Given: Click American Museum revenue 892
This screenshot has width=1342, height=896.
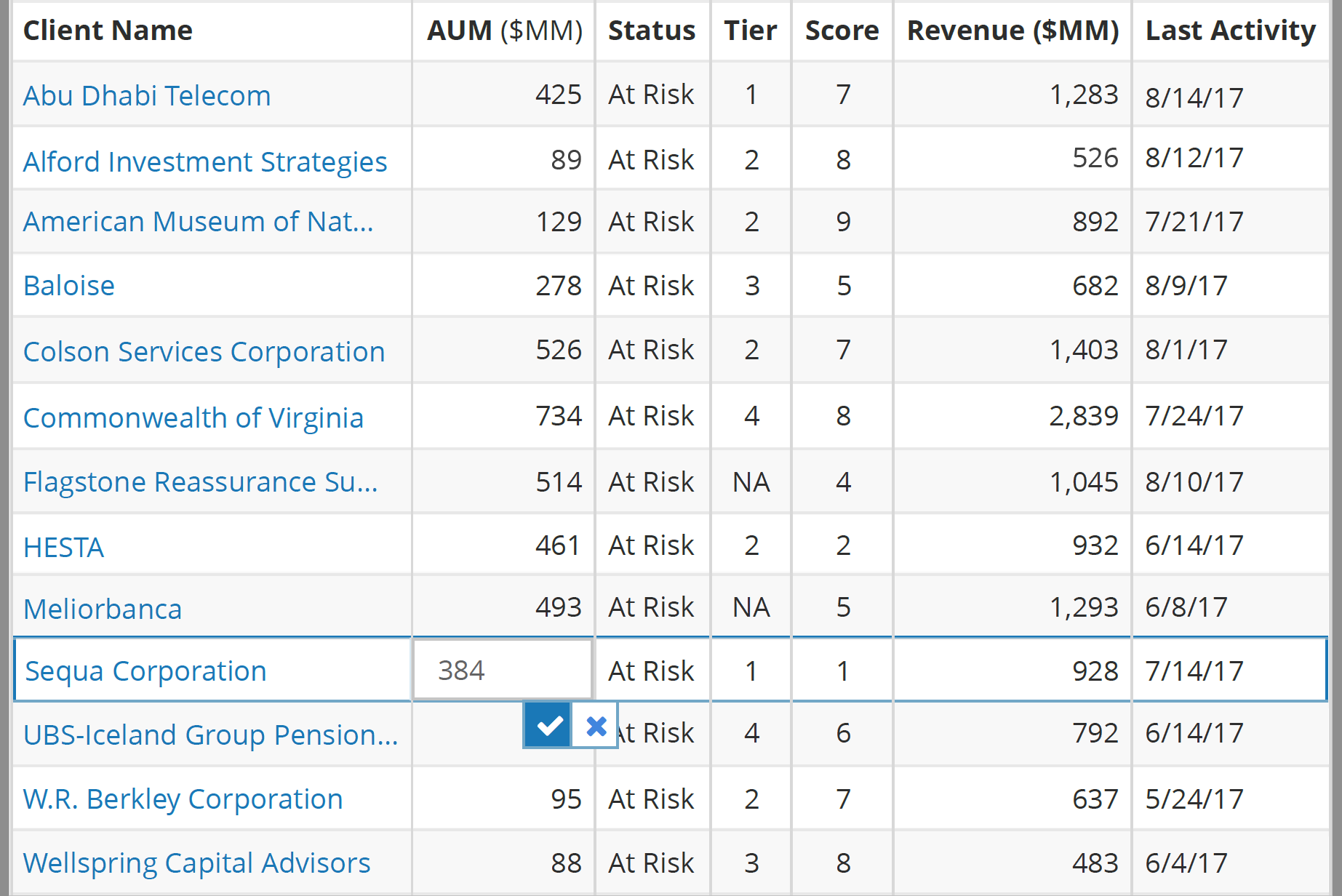Looking at the screenshot, I should tap(1095, 221).
